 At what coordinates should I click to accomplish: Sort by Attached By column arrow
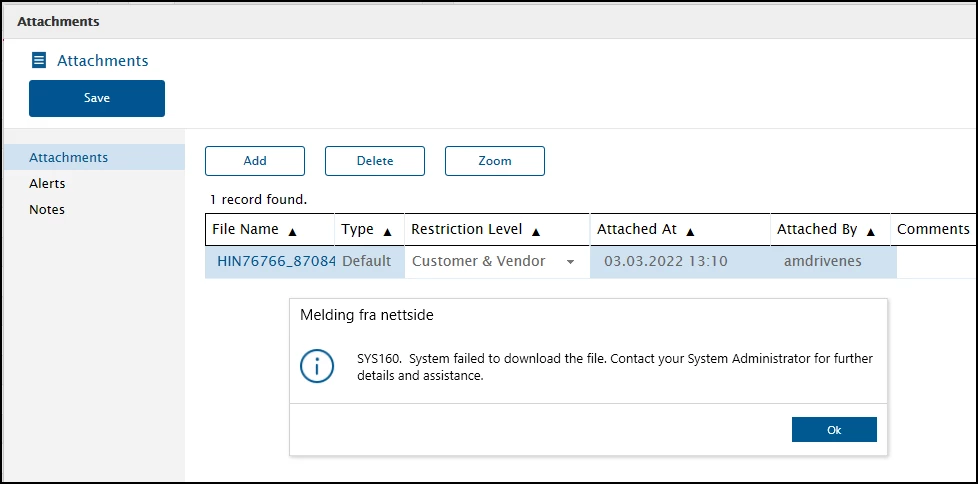(871, 231)
